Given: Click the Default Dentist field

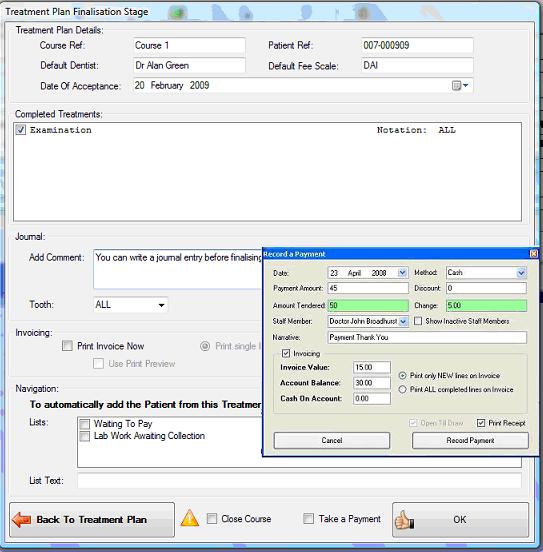Looking at the screenshot, I should (x=189, y=65).
